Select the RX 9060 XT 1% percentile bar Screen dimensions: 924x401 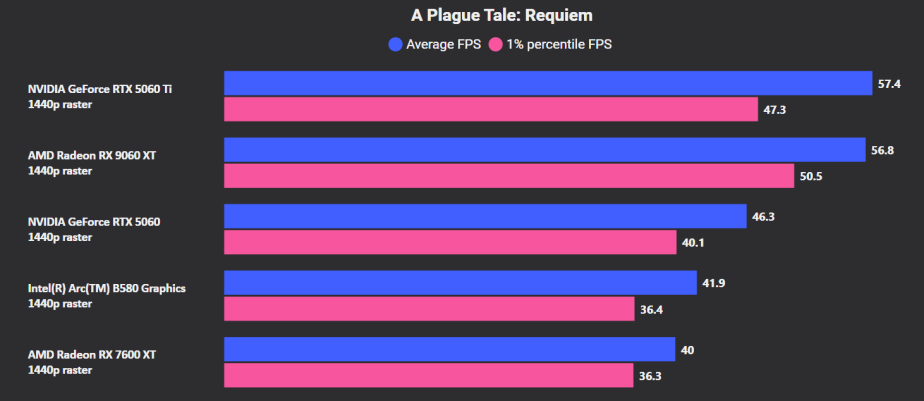509,176
